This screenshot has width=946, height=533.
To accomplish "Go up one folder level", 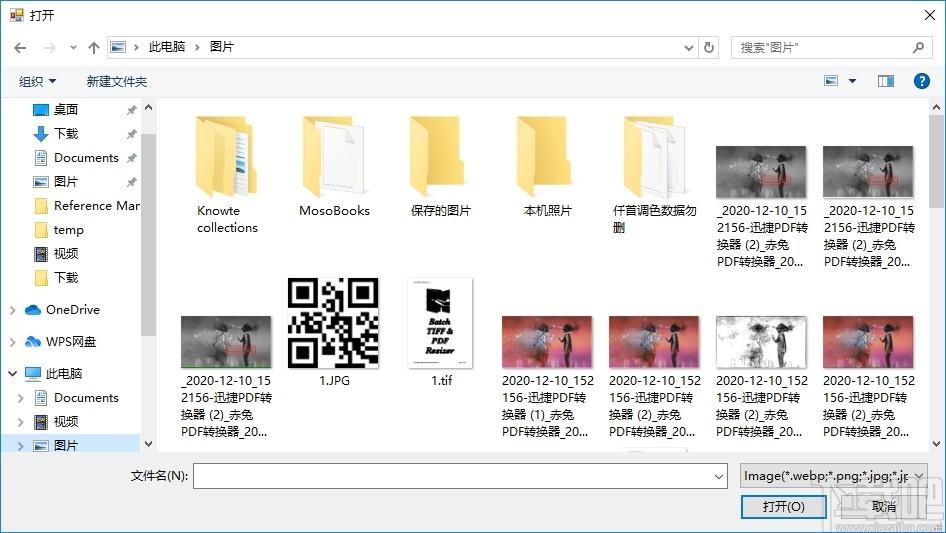I will click(94, 48).
